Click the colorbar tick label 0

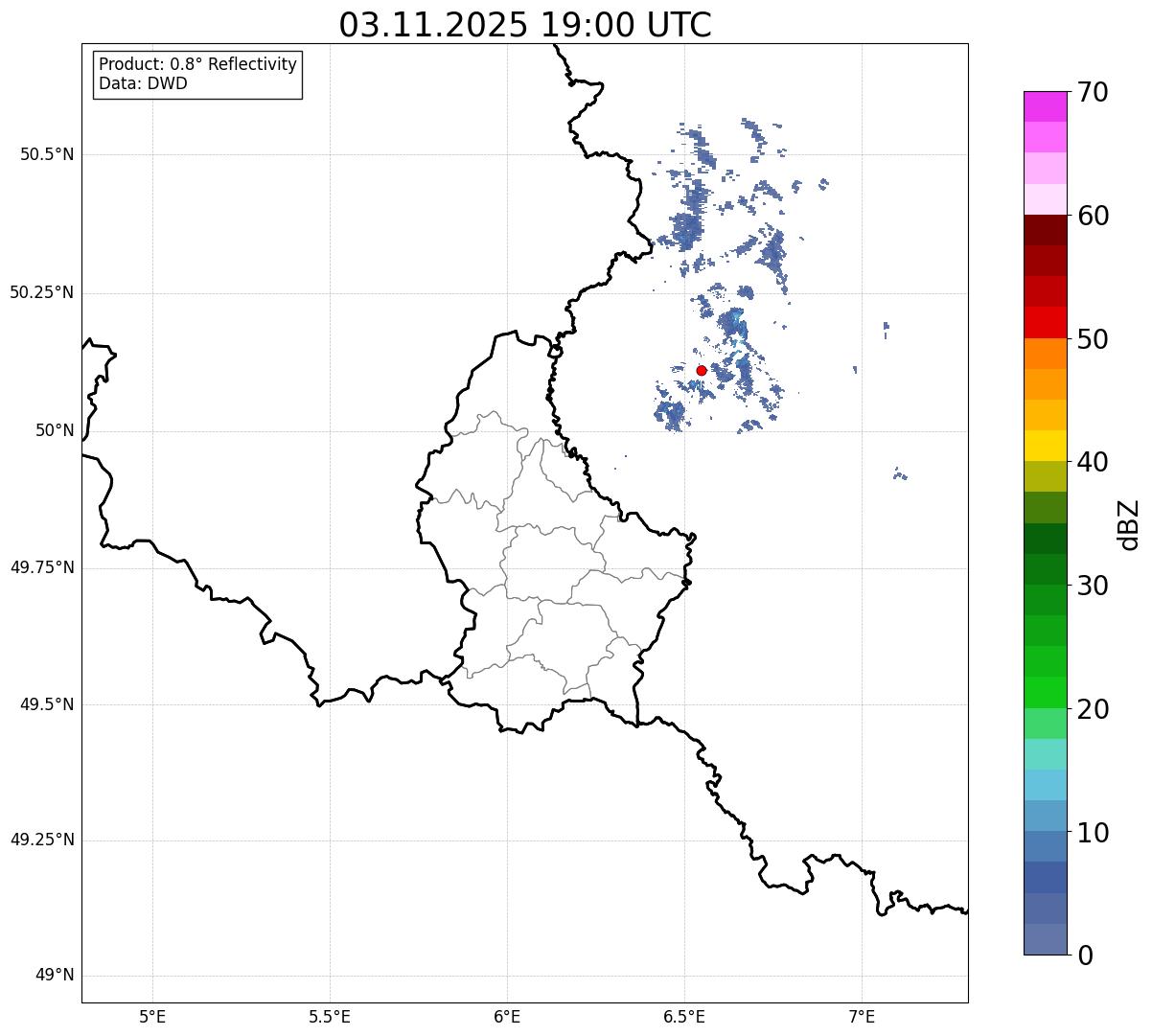[x=1085, y=955]
